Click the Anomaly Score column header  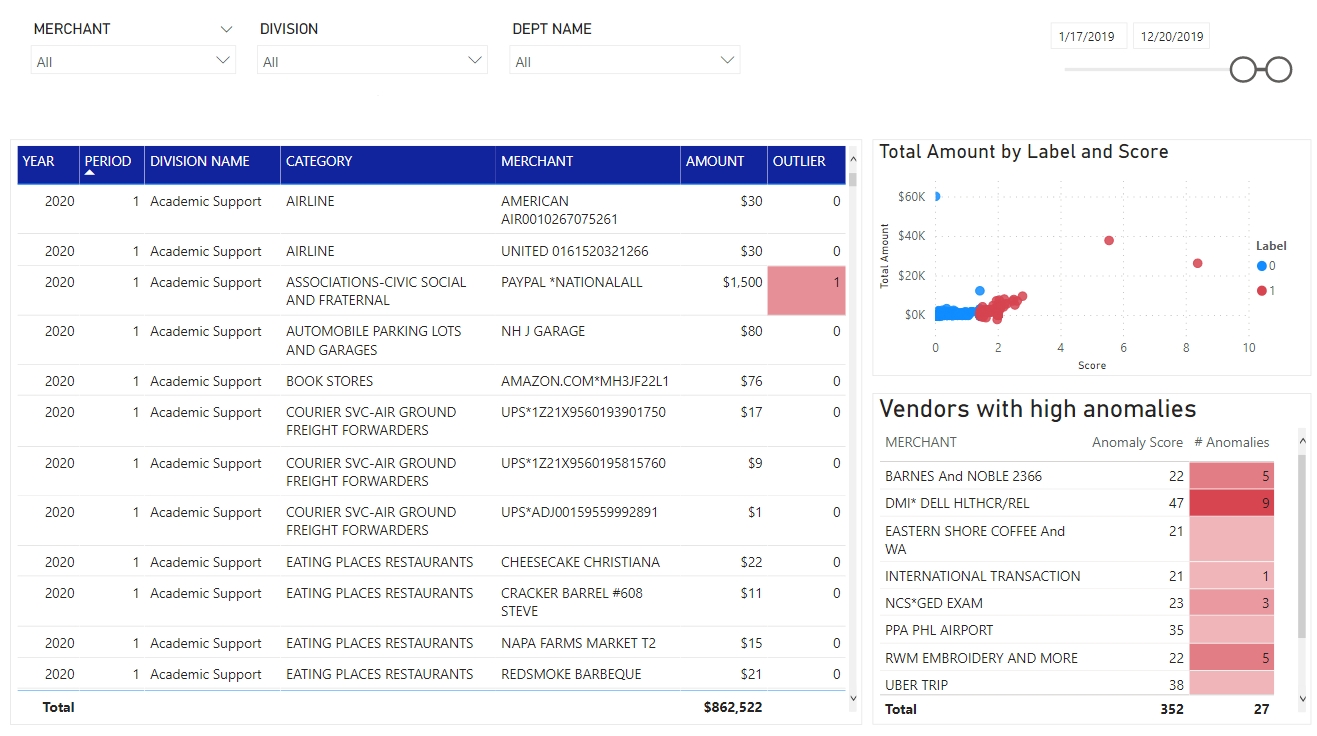tap(1137, 442)
